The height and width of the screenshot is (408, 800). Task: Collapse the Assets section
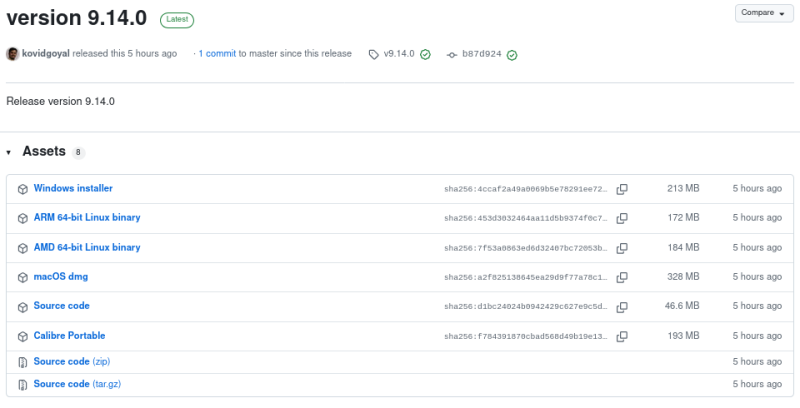tap(9, 152)
